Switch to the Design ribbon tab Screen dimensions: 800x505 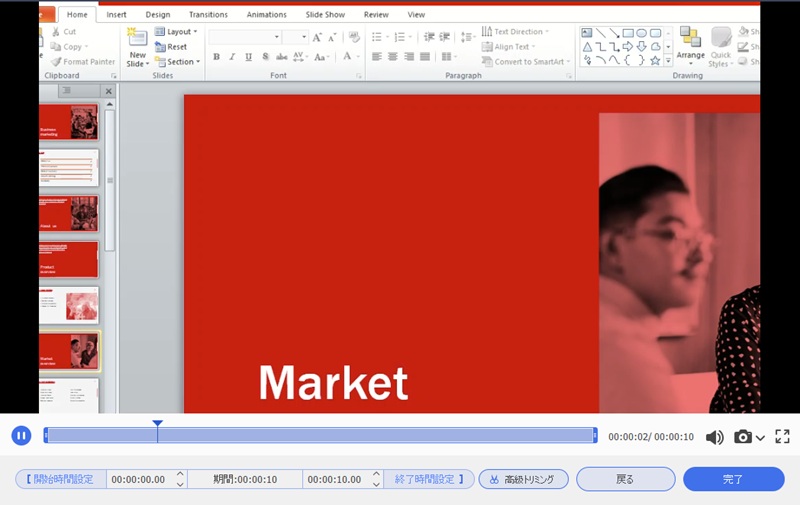coord(158,15)
